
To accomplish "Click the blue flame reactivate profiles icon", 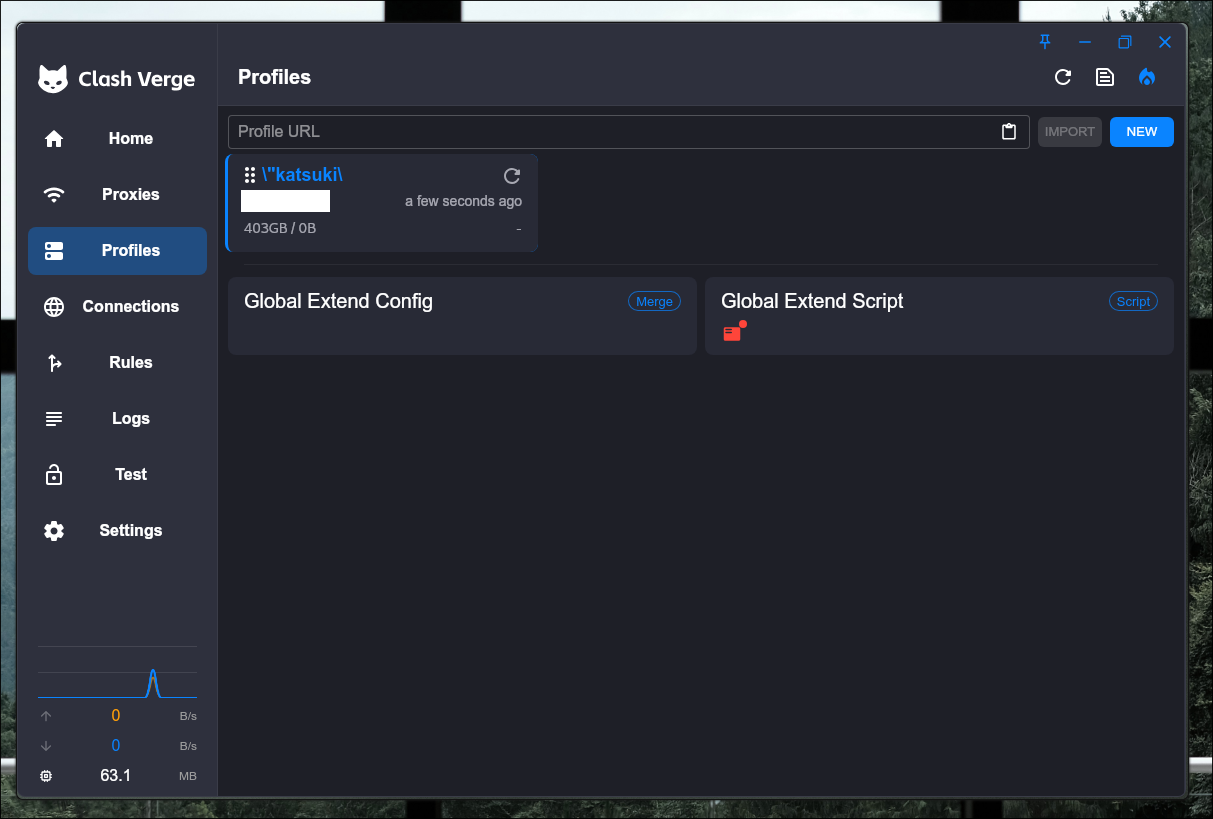I will pyautogui.click(x=1147, y=77).
